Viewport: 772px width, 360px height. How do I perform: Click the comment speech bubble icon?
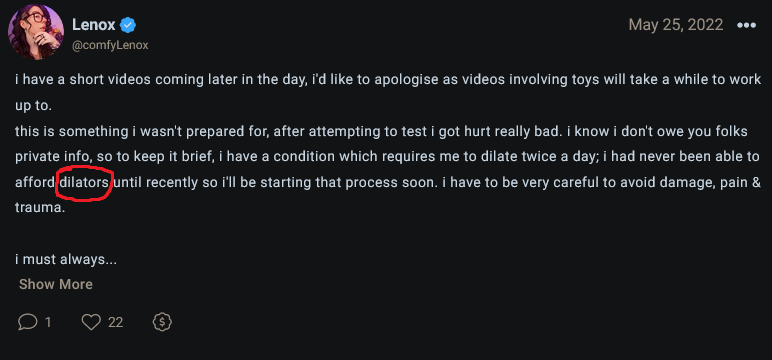[28, 322]
